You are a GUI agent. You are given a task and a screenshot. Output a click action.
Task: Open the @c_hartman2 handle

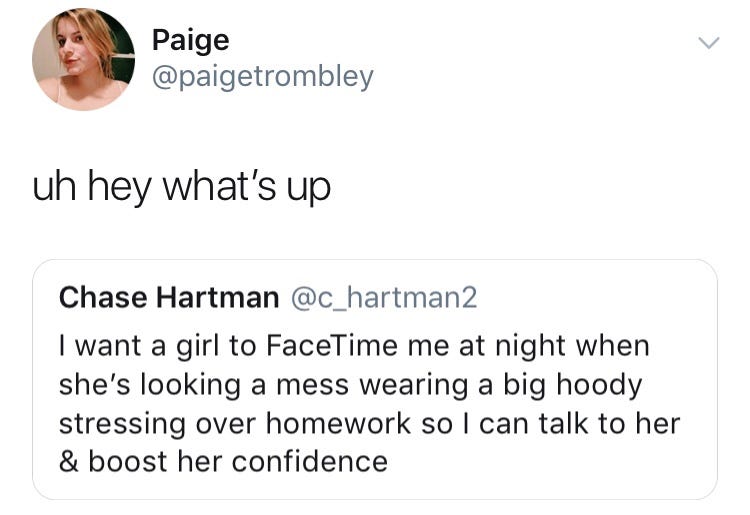(384, 298)
